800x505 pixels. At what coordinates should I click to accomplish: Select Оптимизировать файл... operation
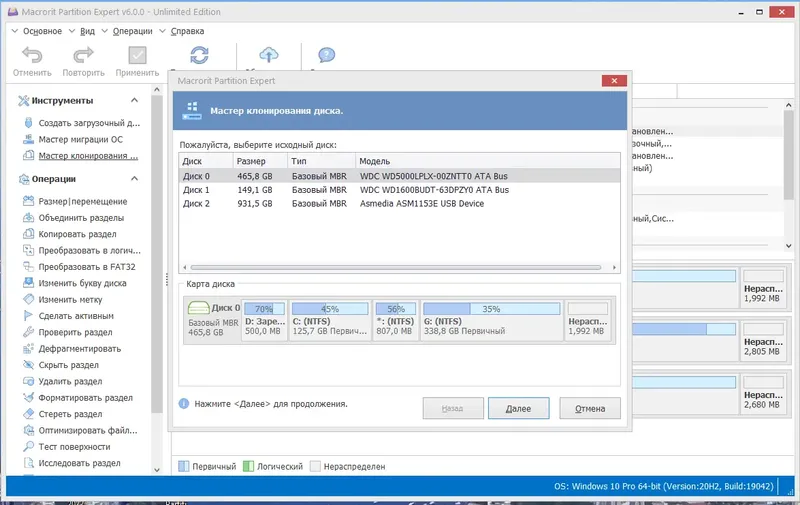(88, 430)
